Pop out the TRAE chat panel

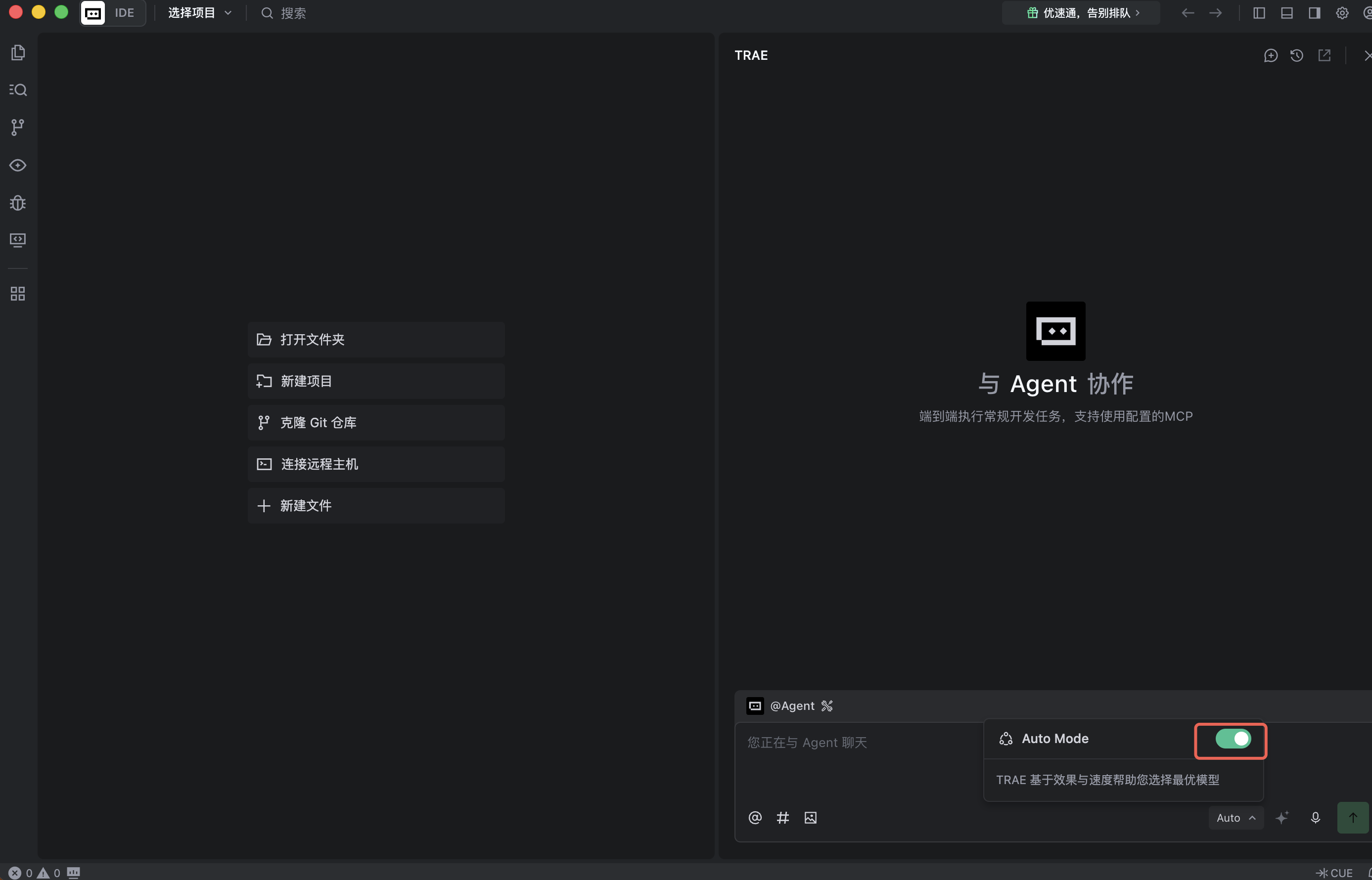pos(1324,55)
